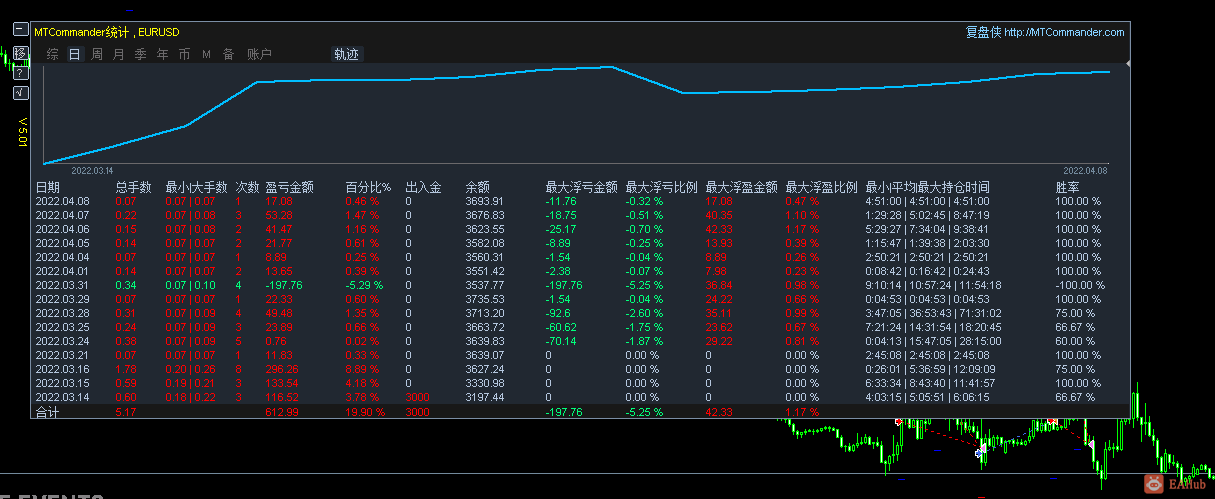Screen dimensions: 1215x499
Task: Click the 百分比% column header
Action: [x=368, y=187]
